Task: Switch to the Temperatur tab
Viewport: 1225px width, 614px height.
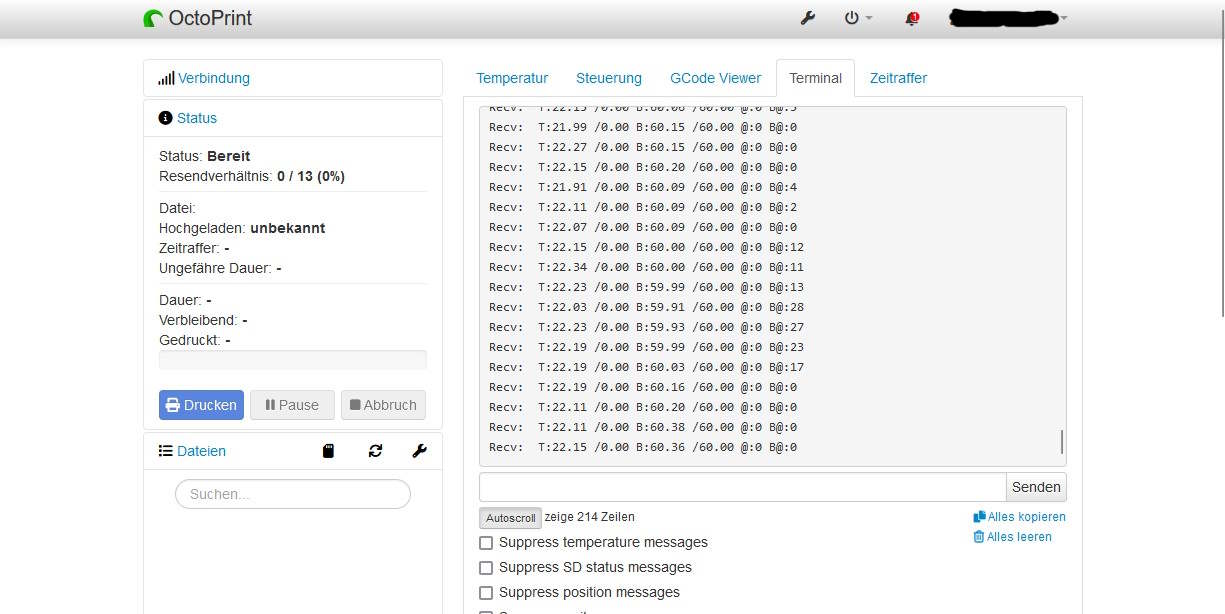Action: coord(512,78)
